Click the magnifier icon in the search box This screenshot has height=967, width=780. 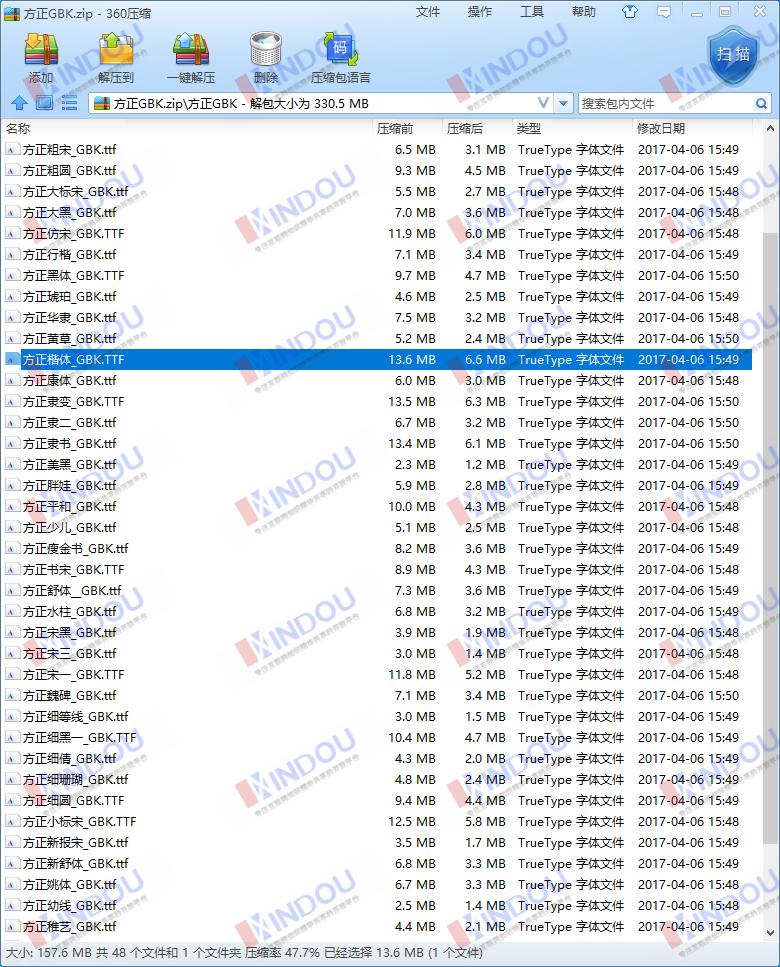(761, 103)
